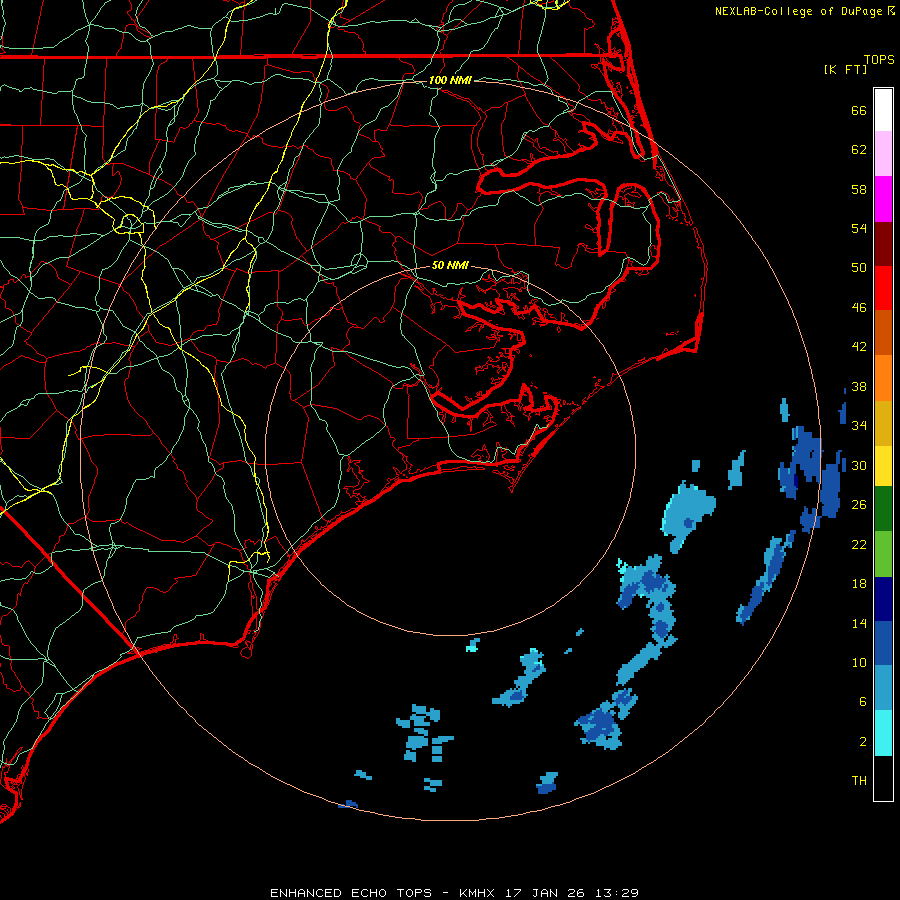Click the '50' legend value label
The width and height of the screenshot is (900, 900).
(x=859, y=268)
